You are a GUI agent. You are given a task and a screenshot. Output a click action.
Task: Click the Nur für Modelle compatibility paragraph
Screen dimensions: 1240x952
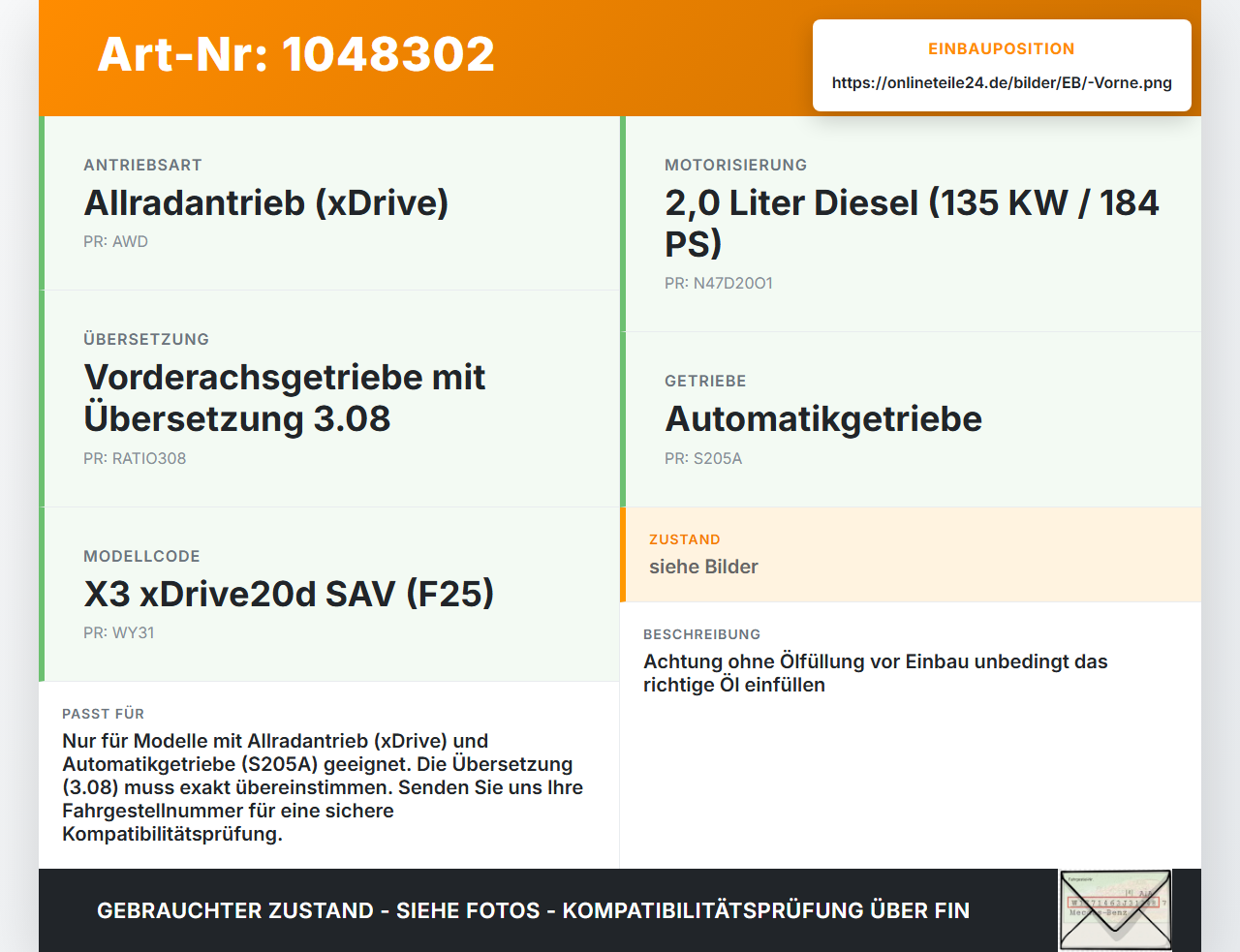[323, 787]
